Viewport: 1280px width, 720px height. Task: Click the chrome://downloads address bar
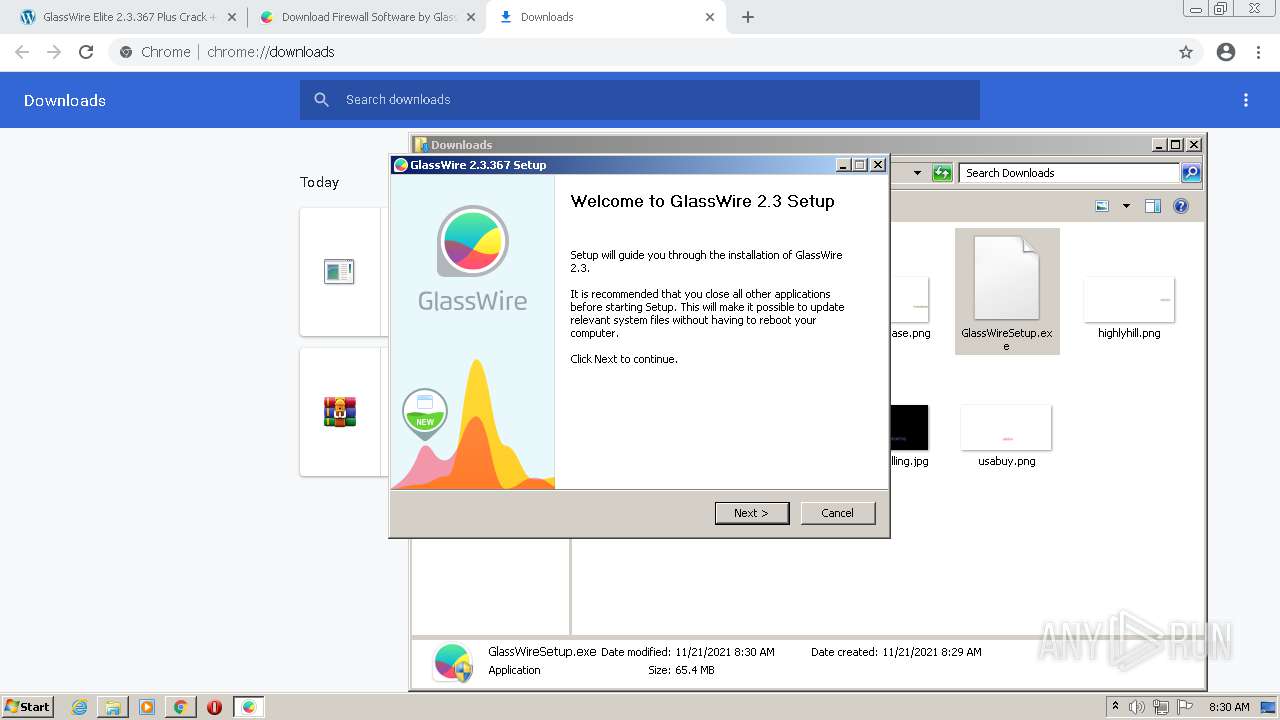(x=640, y=52)
